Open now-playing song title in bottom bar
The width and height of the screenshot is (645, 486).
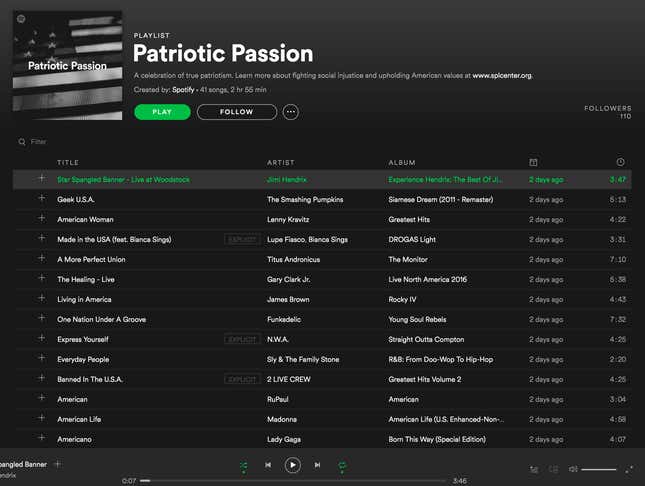pyautogui.click(x=23, y=464)
